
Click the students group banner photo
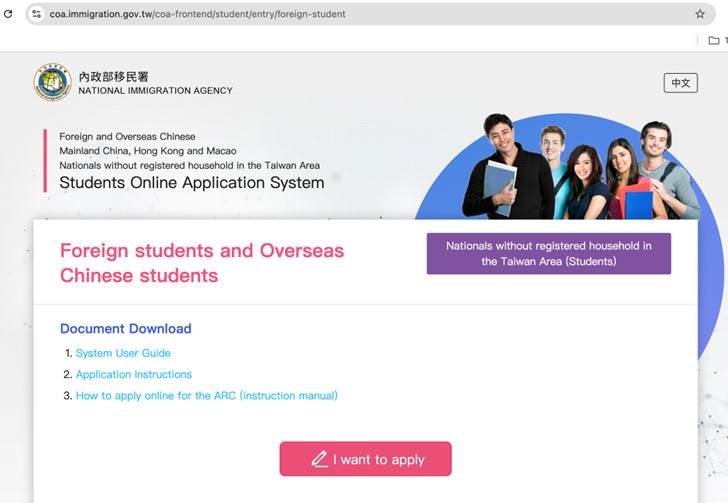point(580,166)
